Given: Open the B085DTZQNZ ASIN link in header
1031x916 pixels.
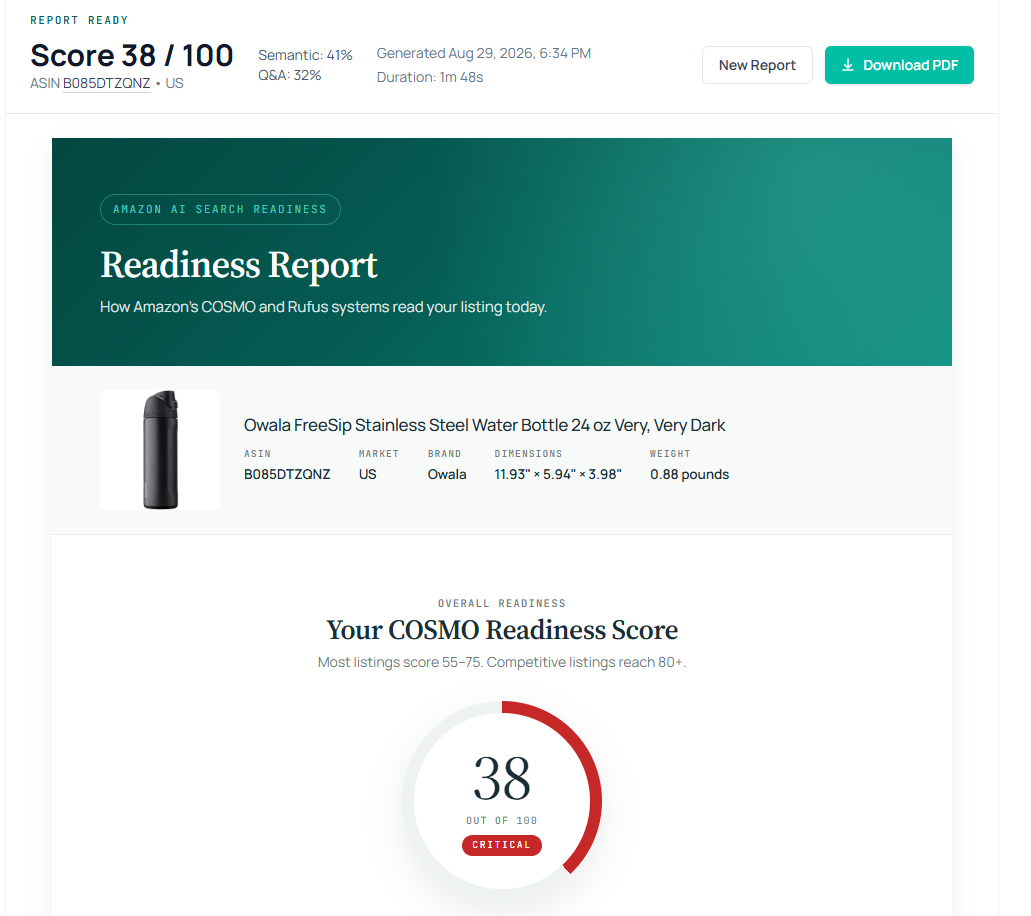Looking at the screenshot, I should 107,84.
